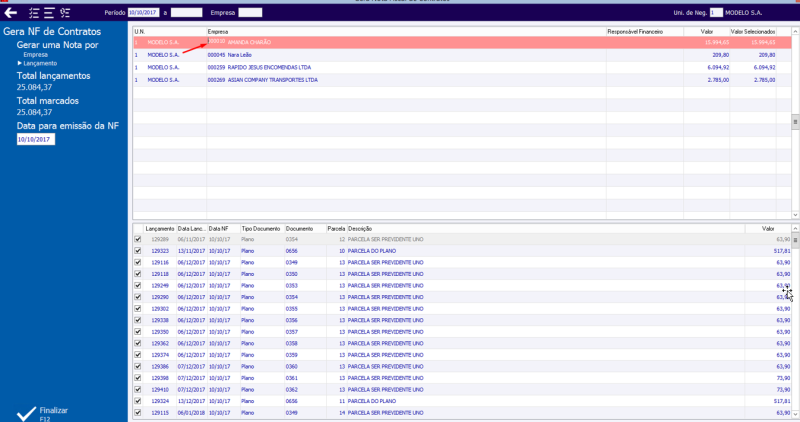Uncheck row 129374 checkbox
Screen dimensions: 800x422
click(138, 355)
